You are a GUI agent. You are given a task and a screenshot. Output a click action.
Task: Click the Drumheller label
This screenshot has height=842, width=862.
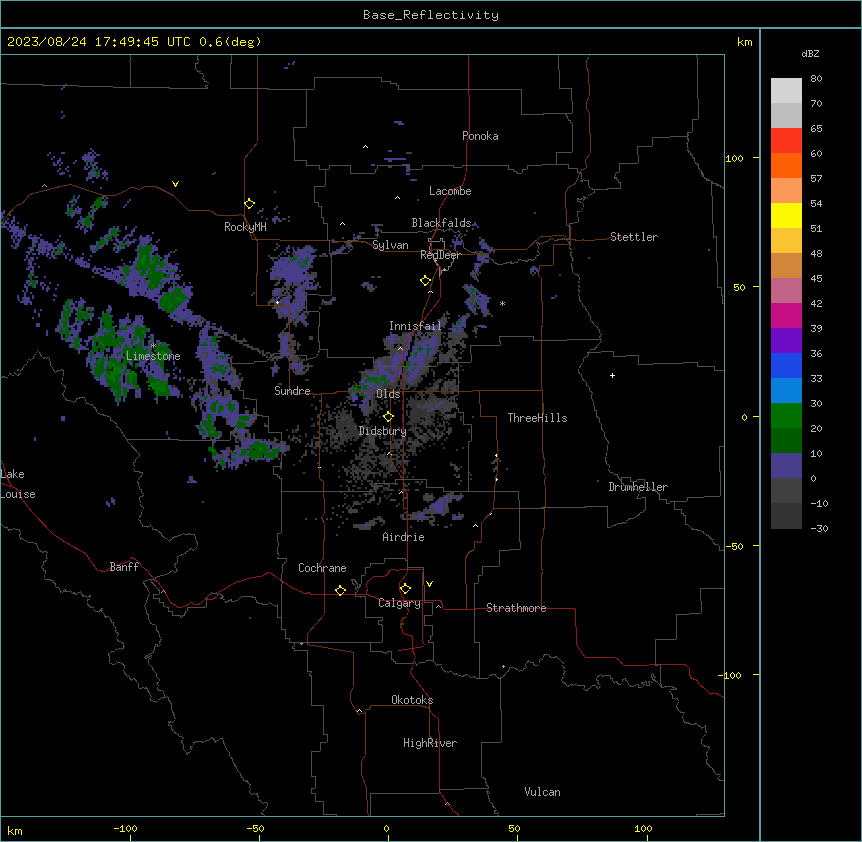tap(638, 487)
